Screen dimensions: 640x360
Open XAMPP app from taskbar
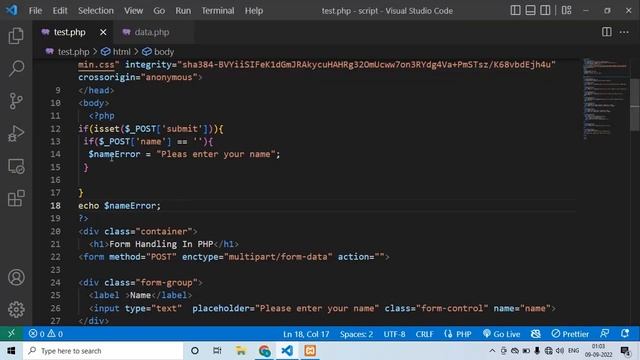coord(310,351)
